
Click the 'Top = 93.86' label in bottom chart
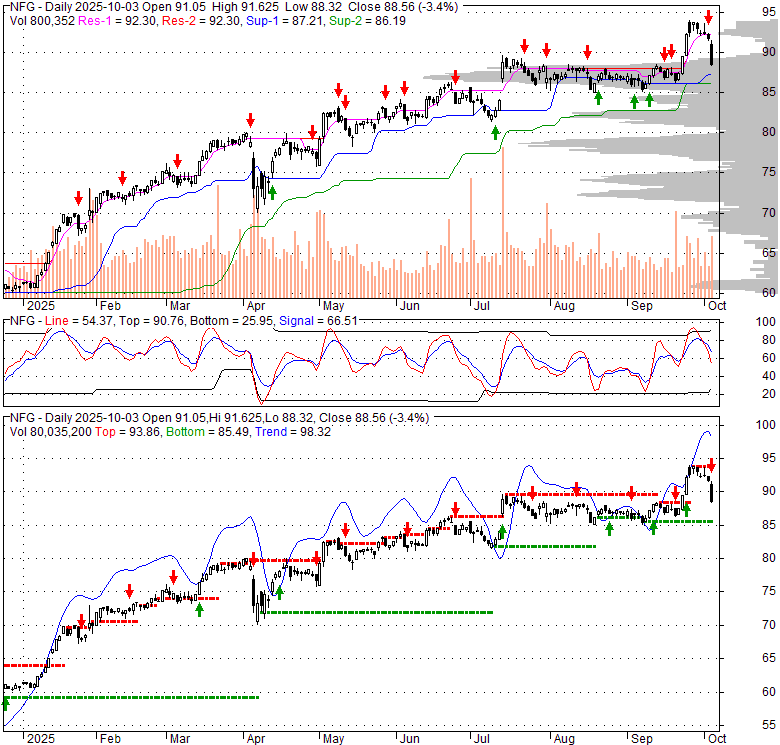(128, 432)
